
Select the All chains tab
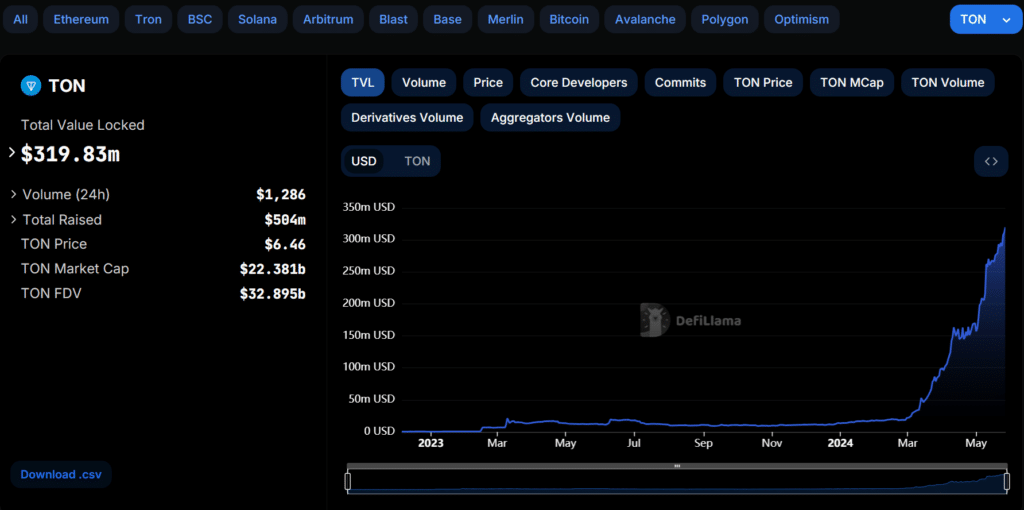[20, 20]
